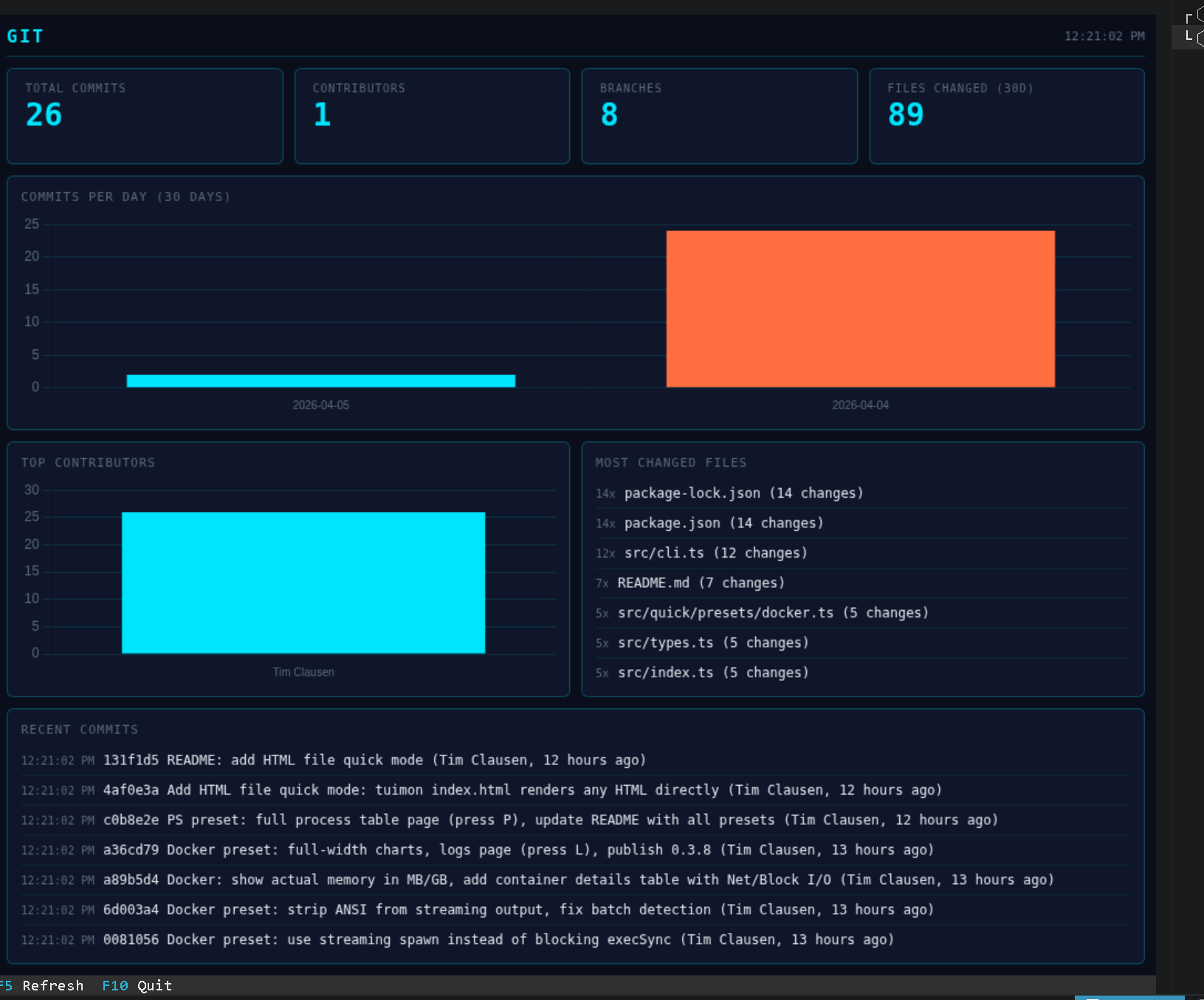Select the cyan bar for 2026-04-05
This screenshot has width=1204, height=1000.
[321, 380]
